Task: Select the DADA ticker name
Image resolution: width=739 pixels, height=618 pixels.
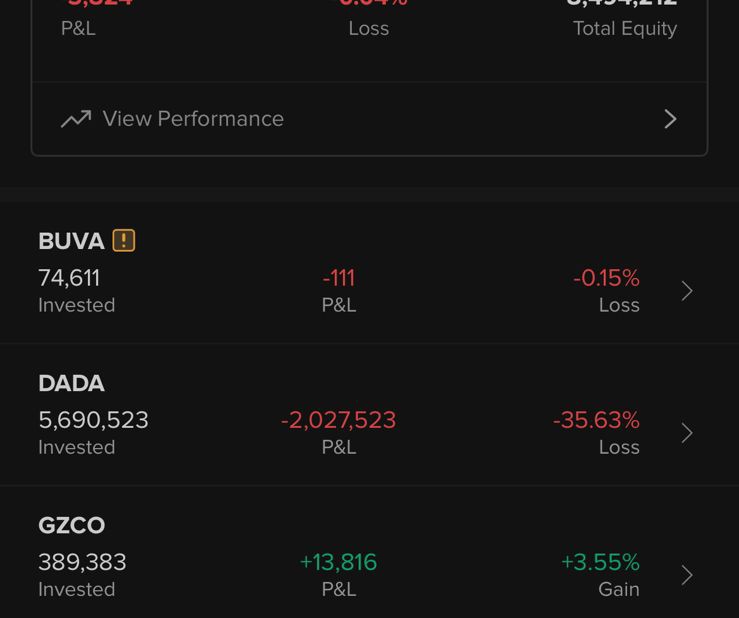Action: click(71, 383)
